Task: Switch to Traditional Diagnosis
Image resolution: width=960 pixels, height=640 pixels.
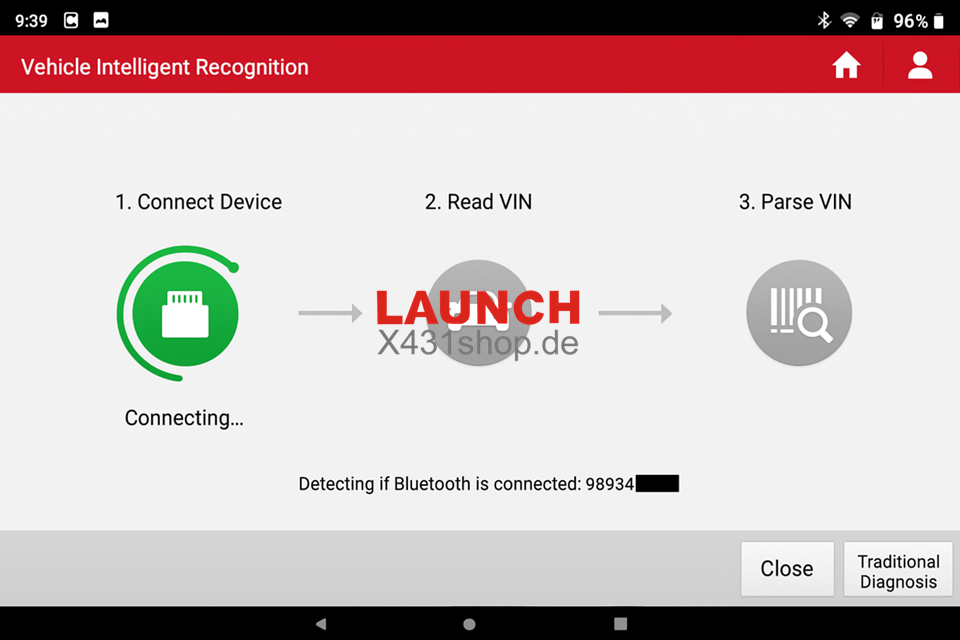Action: tap(898, 571)
